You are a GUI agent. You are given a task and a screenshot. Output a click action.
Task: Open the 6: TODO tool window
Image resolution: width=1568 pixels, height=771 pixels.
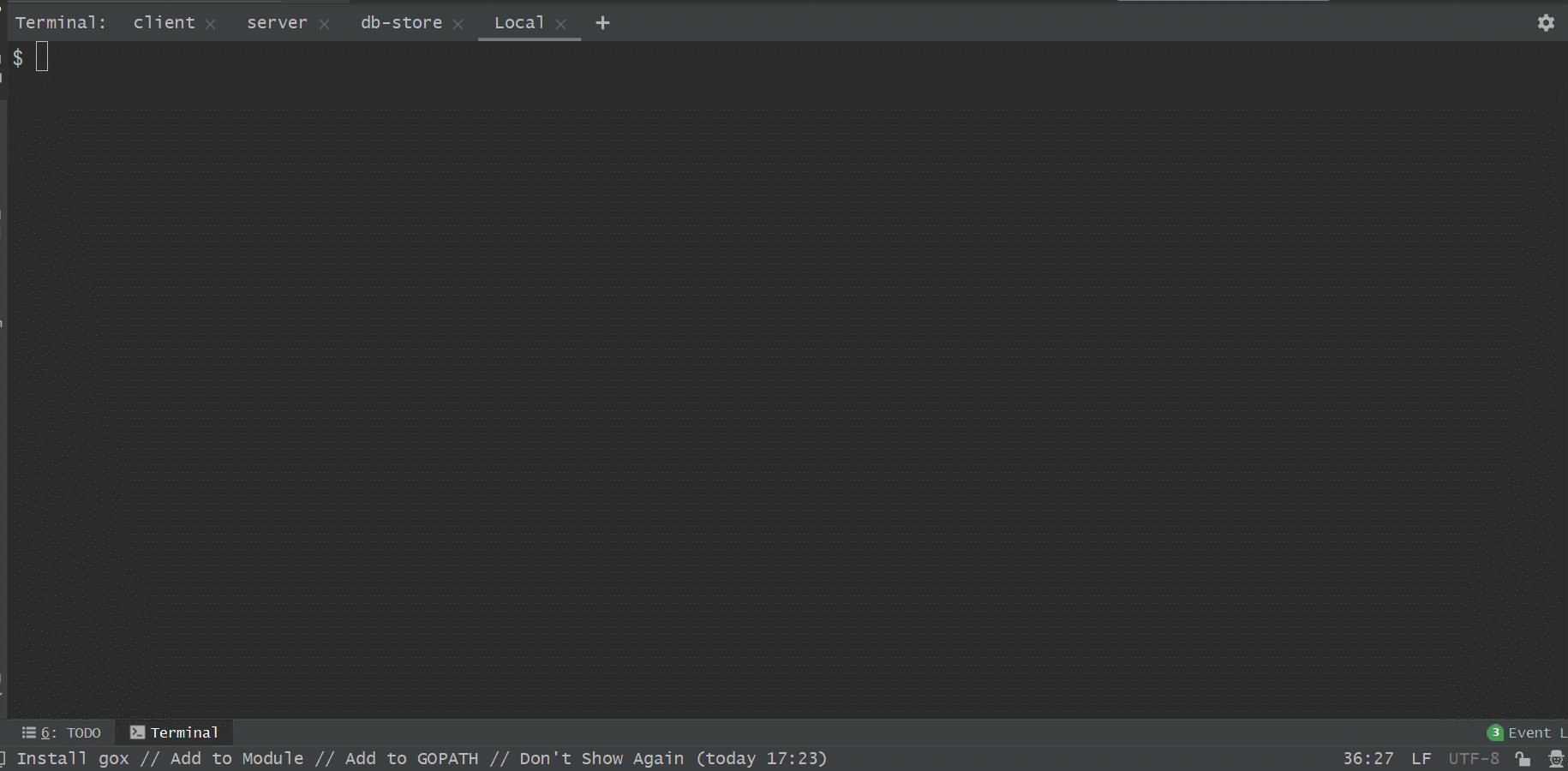coord(62,732)
